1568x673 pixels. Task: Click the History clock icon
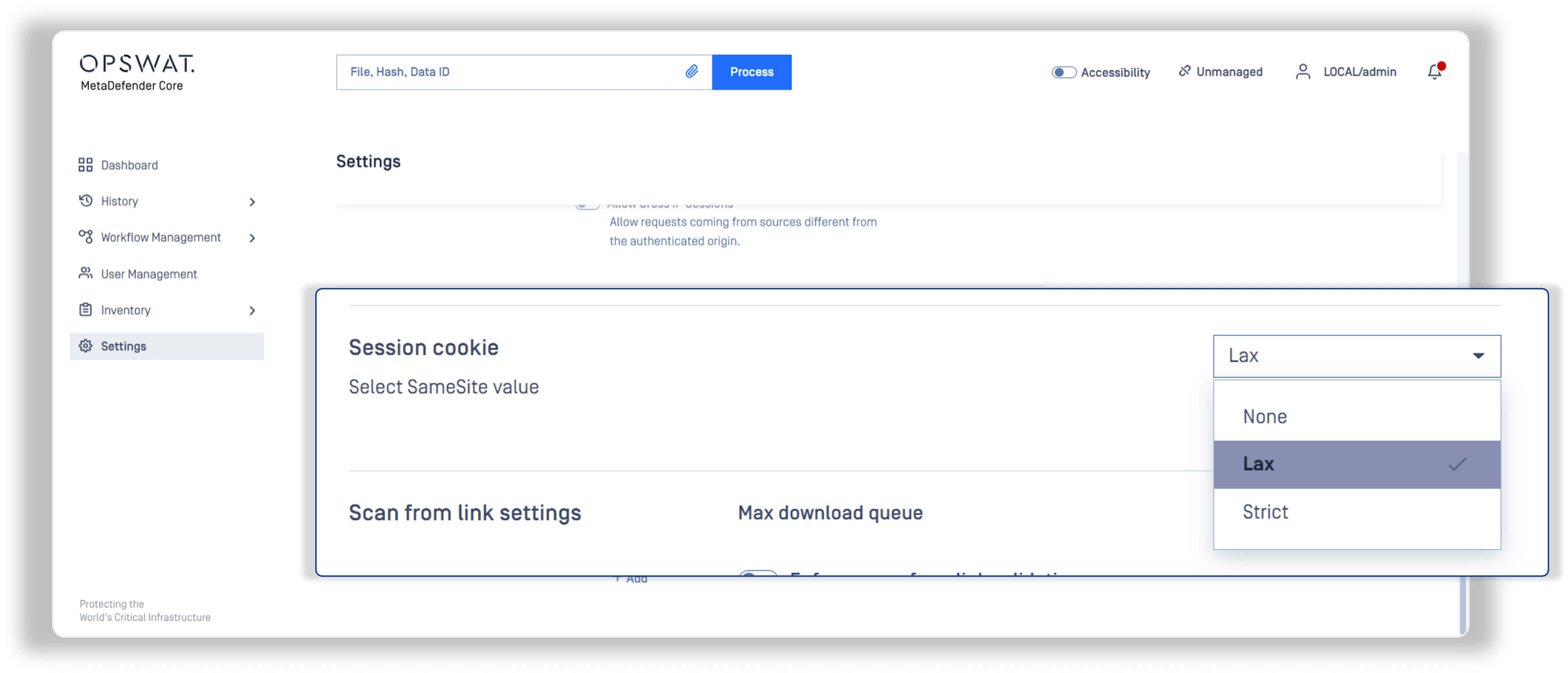(x=85, y=201)
